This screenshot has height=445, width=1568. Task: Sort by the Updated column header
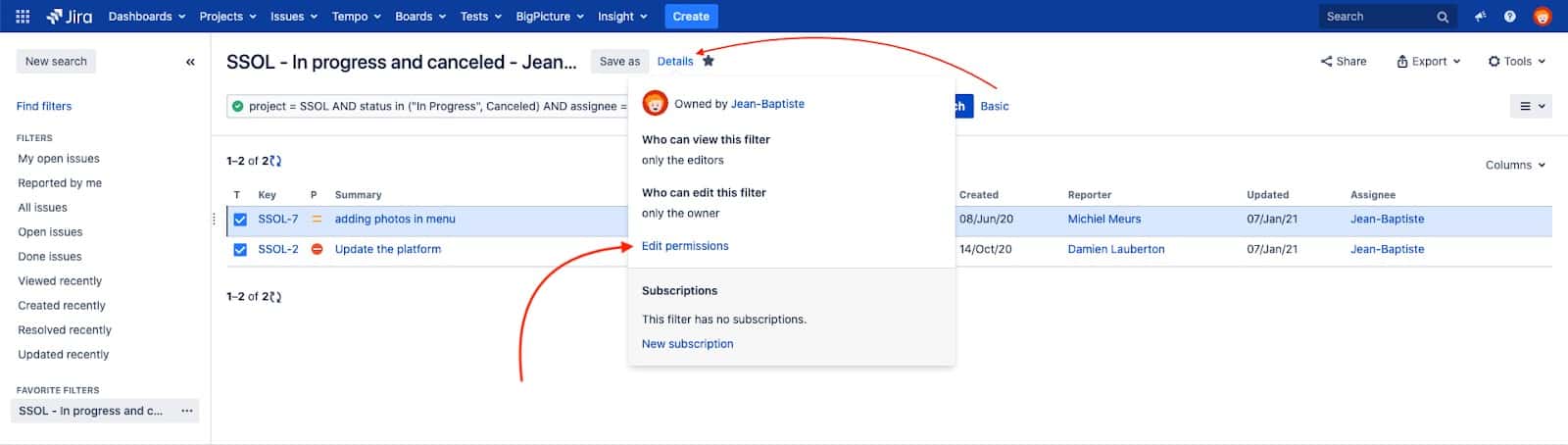click(x=1267, y=195)
